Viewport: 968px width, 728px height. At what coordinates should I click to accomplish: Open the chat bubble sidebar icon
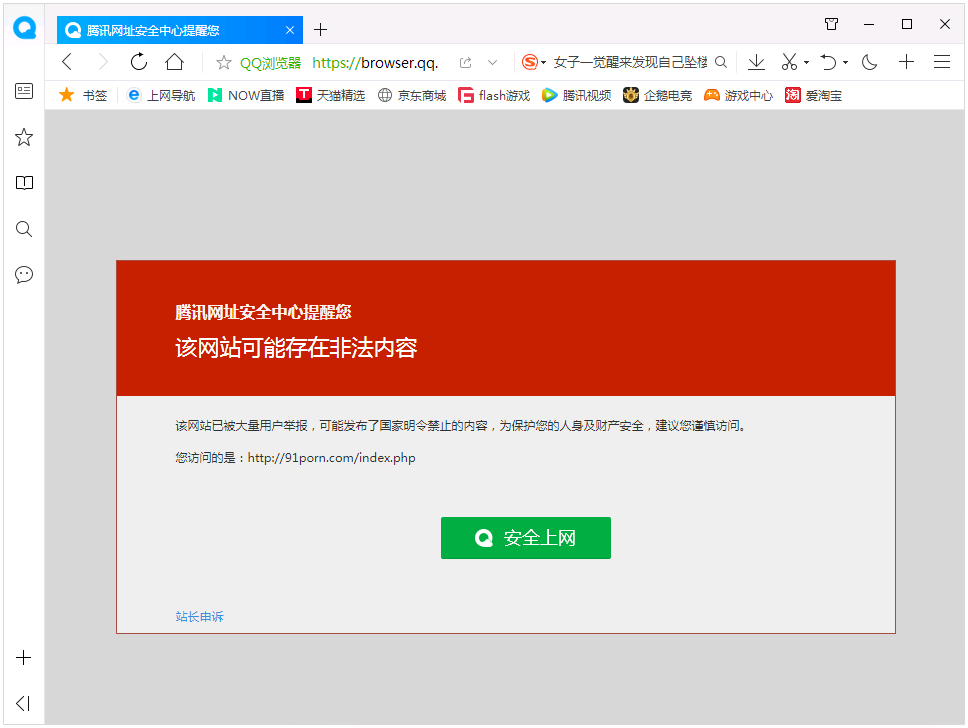(x=24, y=274)
